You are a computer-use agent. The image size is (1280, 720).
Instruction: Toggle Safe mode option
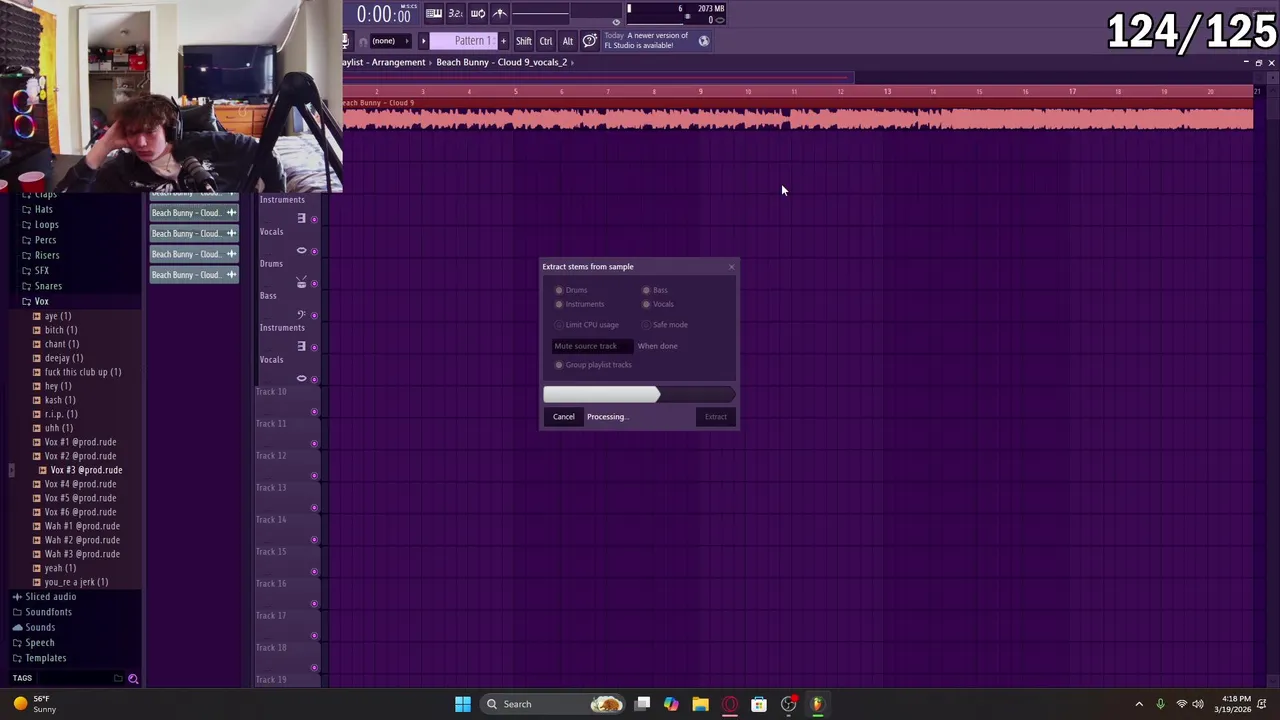646,325
